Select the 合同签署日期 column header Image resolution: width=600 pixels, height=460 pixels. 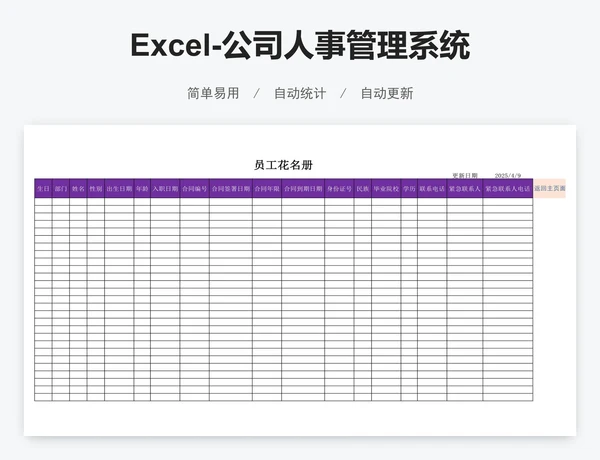(x=231, y=188)
